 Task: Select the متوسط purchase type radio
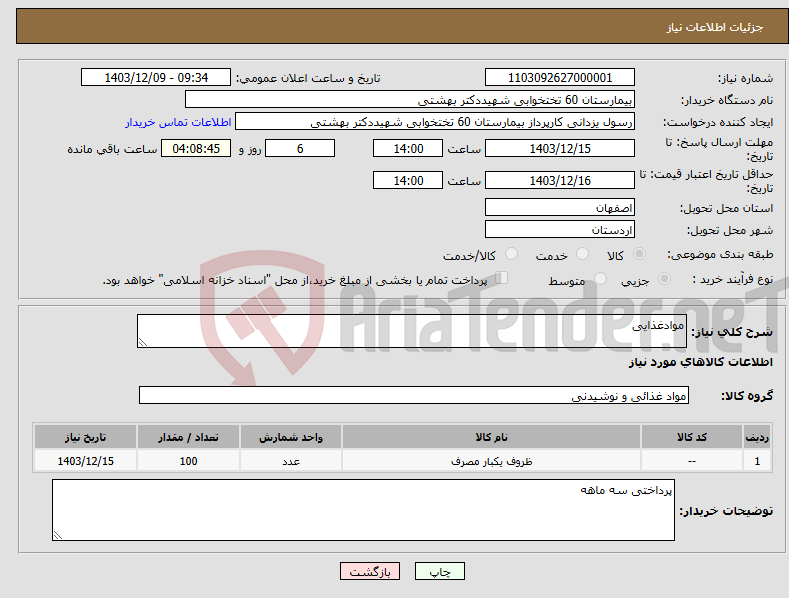point(600,279)
